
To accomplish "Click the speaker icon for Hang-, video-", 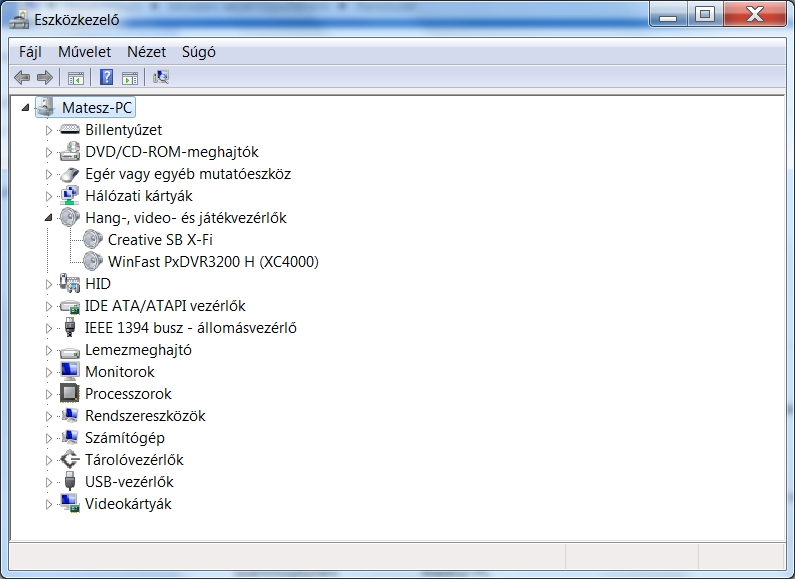I will click(x=69, y=218).
